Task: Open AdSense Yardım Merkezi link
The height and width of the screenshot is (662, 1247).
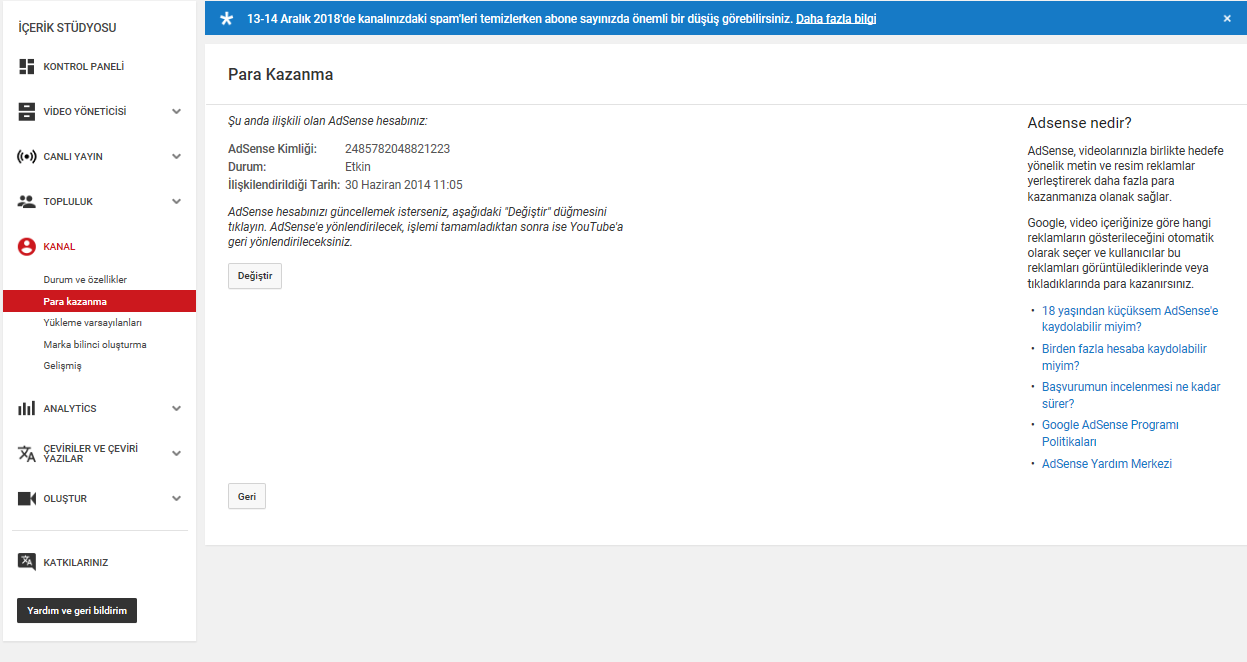Action: tap(1107, 464)
